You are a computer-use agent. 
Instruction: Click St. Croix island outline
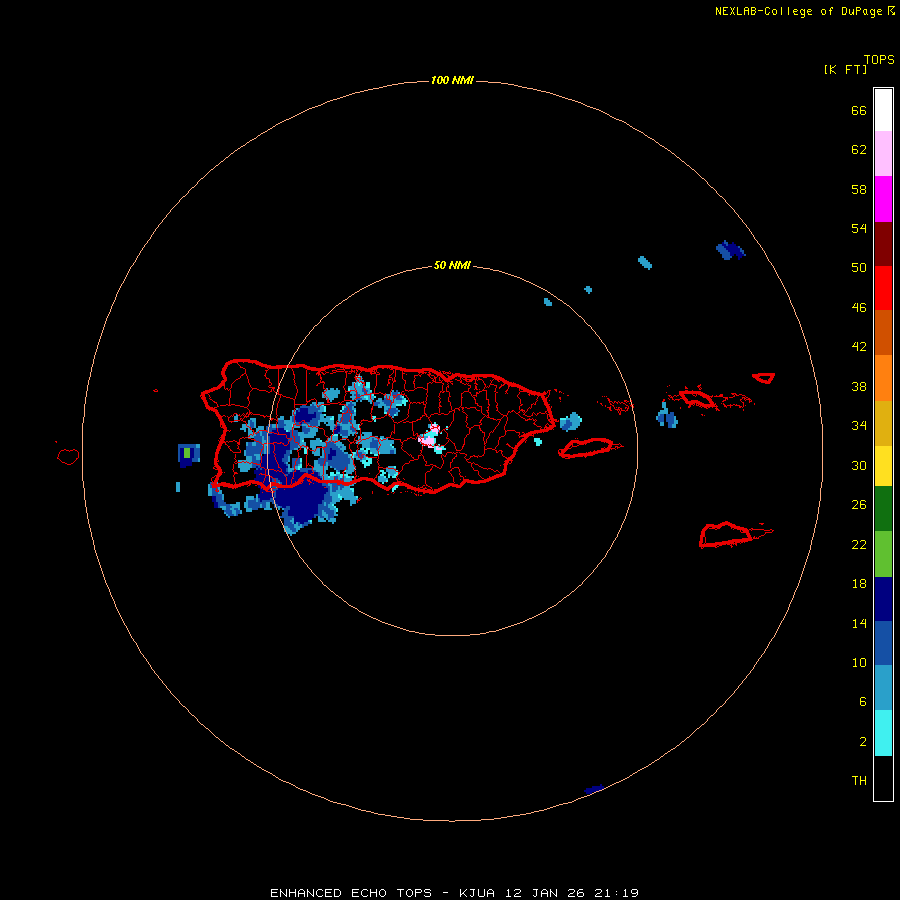[x=728, y=535]
